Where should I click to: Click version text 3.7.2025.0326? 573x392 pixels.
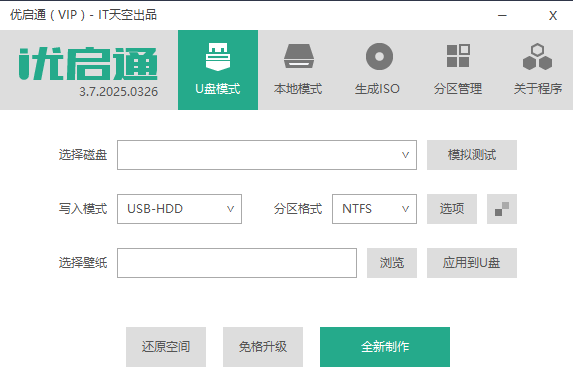119,91
